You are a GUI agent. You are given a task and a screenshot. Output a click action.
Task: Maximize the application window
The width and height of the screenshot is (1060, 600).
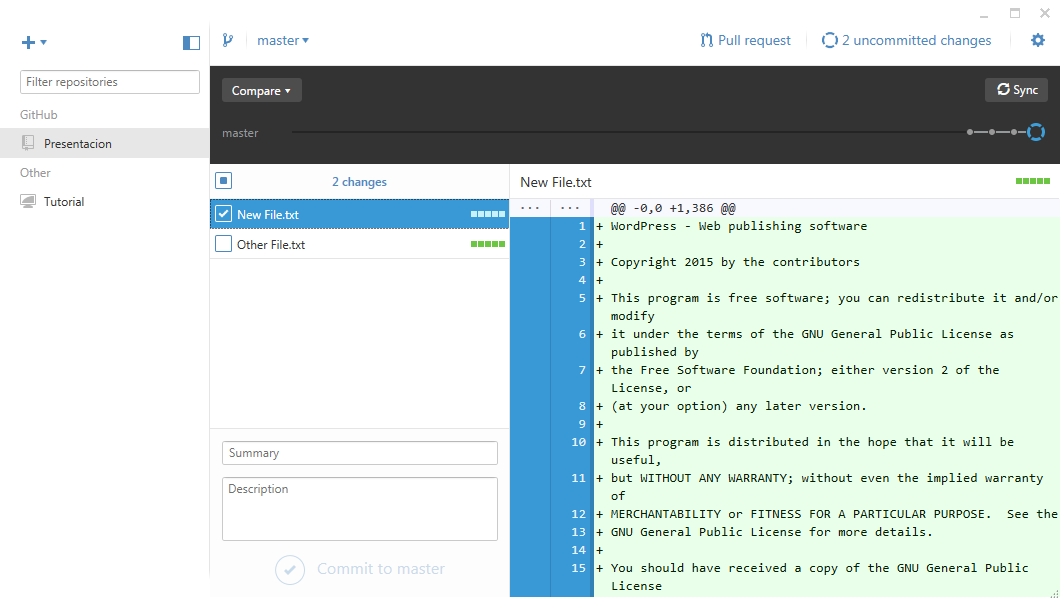[x=1015, y=13]
